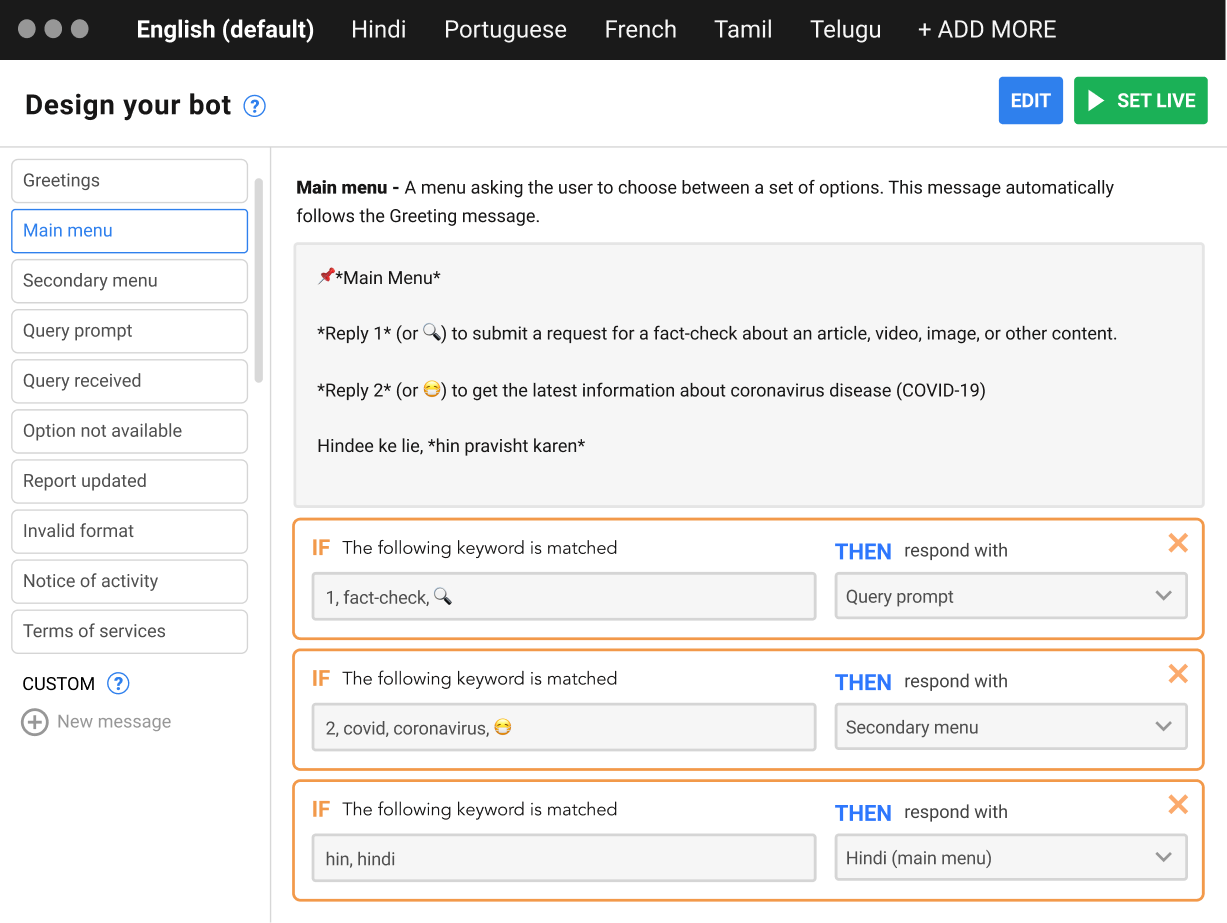Click the blue EDIT button
1227x923 pixels.
tap(1030, 101)
